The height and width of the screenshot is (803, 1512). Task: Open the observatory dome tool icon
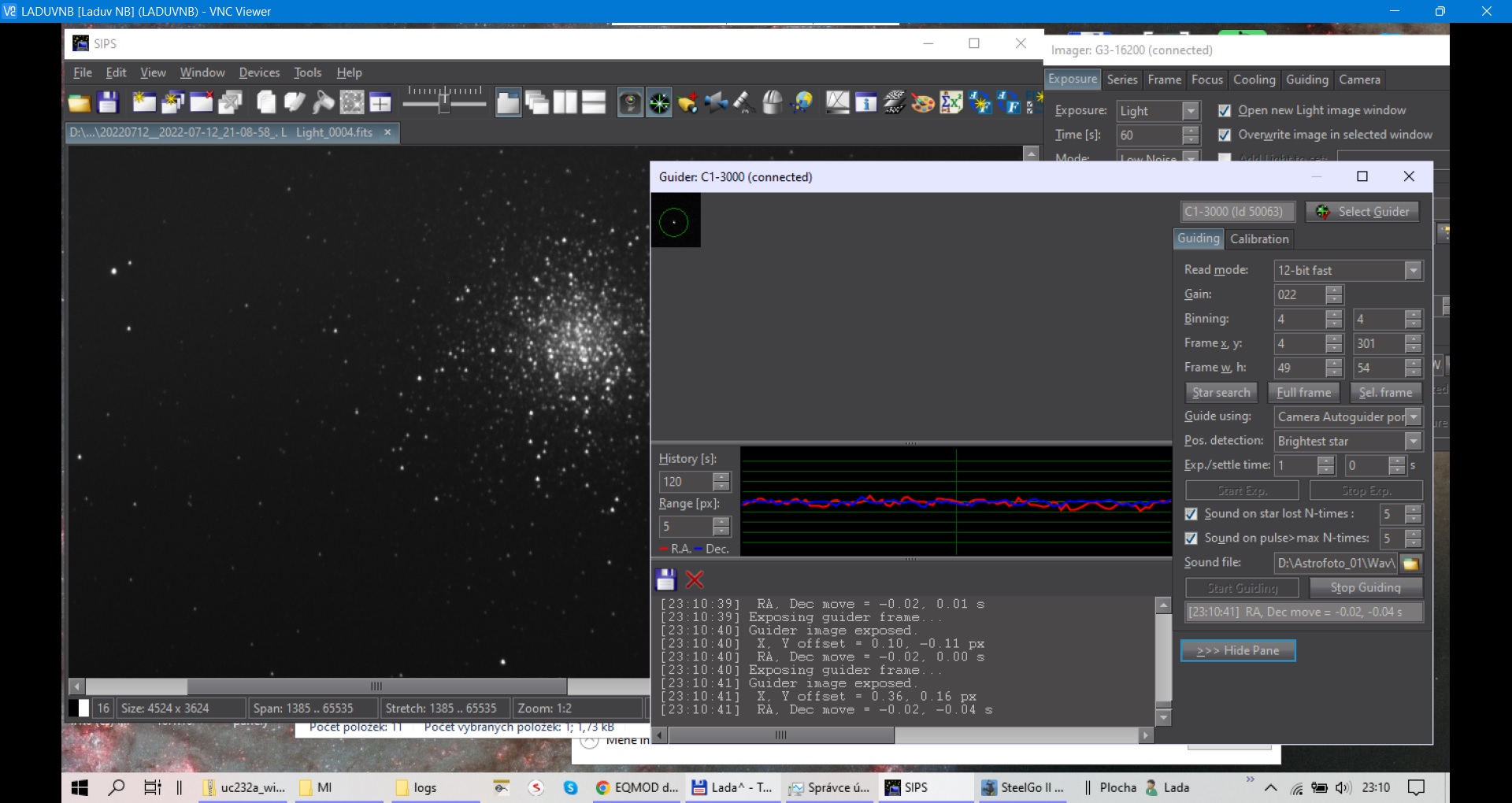click(x=773, y=102)
